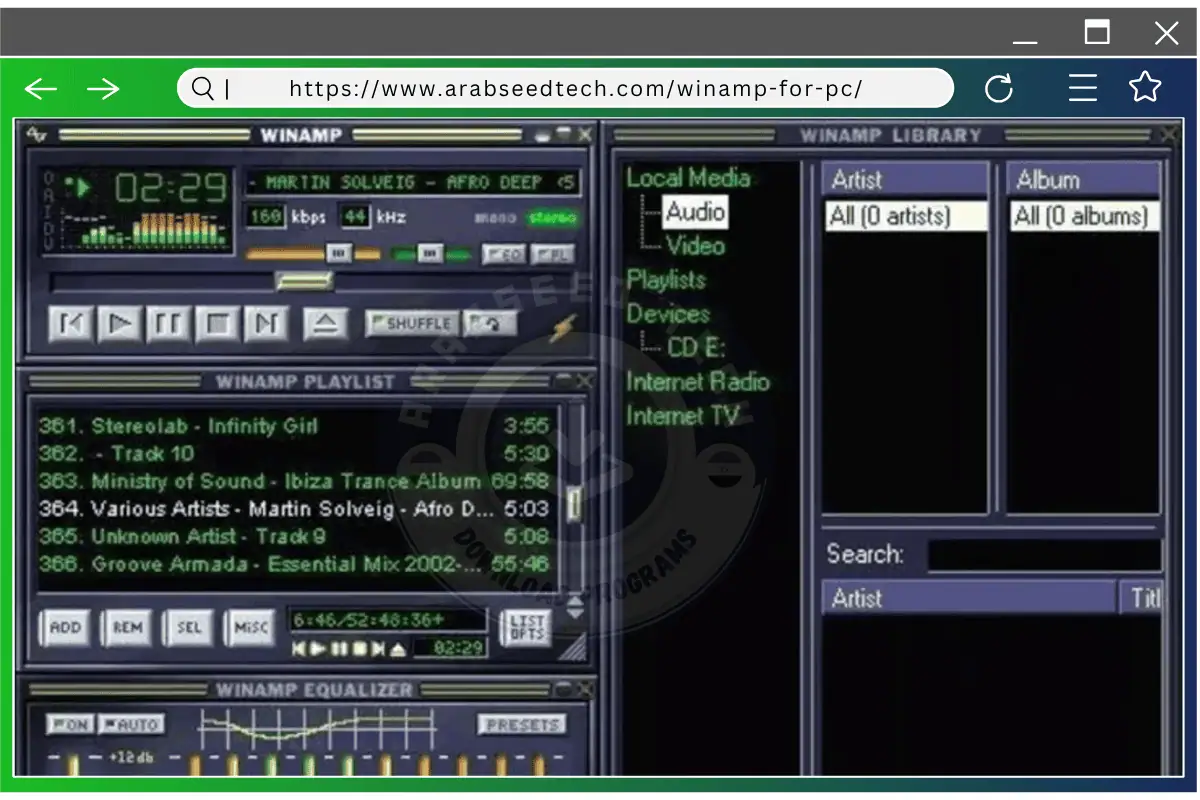Viewport: 1200px width, 800px height.
Task: Stop playback with the Stop button
Action: pos(217,324)
